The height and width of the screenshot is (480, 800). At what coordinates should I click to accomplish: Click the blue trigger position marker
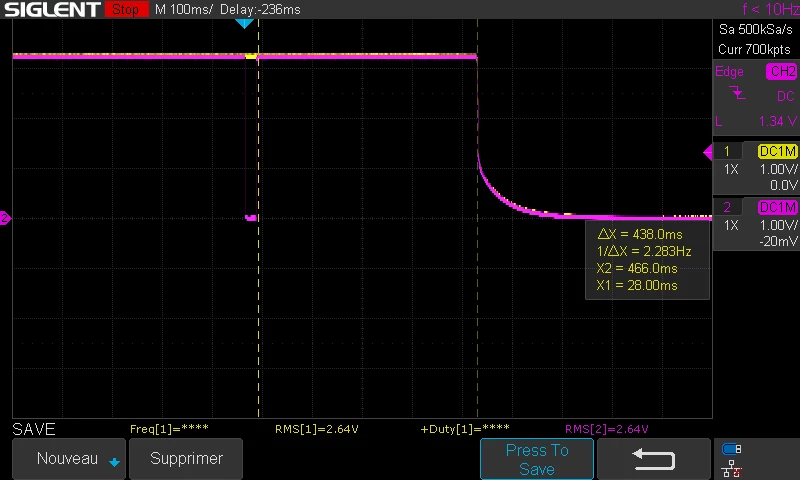(244, 23)
